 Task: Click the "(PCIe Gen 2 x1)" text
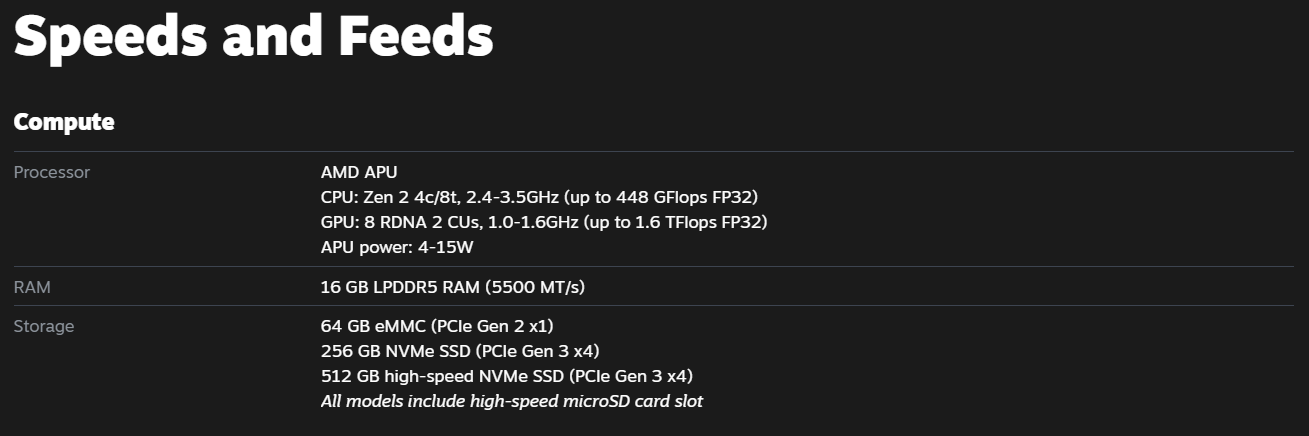(491, 327)
